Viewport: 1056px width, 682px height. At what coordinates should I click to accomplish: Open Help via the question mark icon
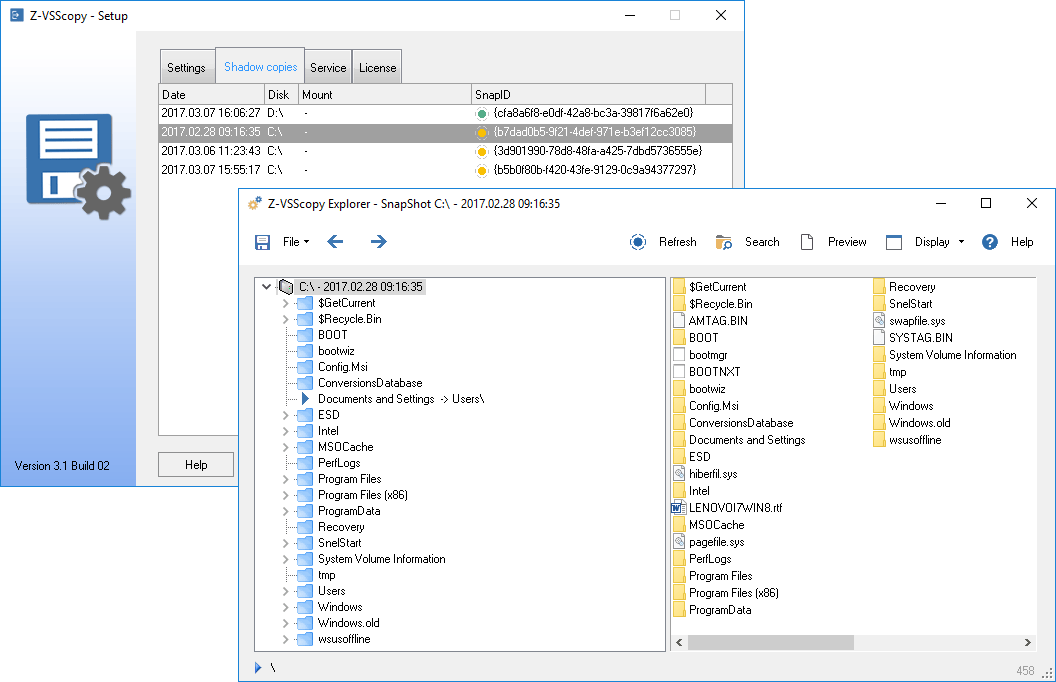point(990,242)
